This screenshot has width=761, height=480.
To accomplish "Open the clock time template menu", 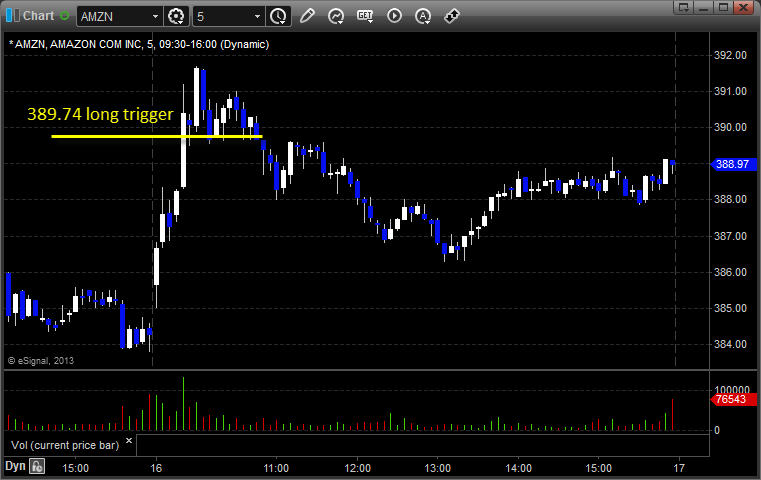I will (x=278, y=17).
